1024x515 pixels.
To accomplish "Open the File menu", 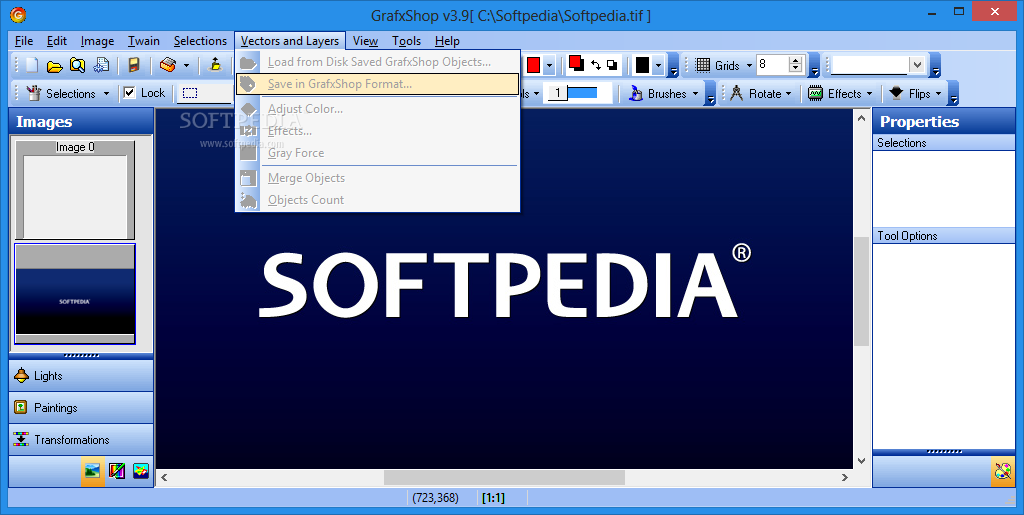I will 24,40.
